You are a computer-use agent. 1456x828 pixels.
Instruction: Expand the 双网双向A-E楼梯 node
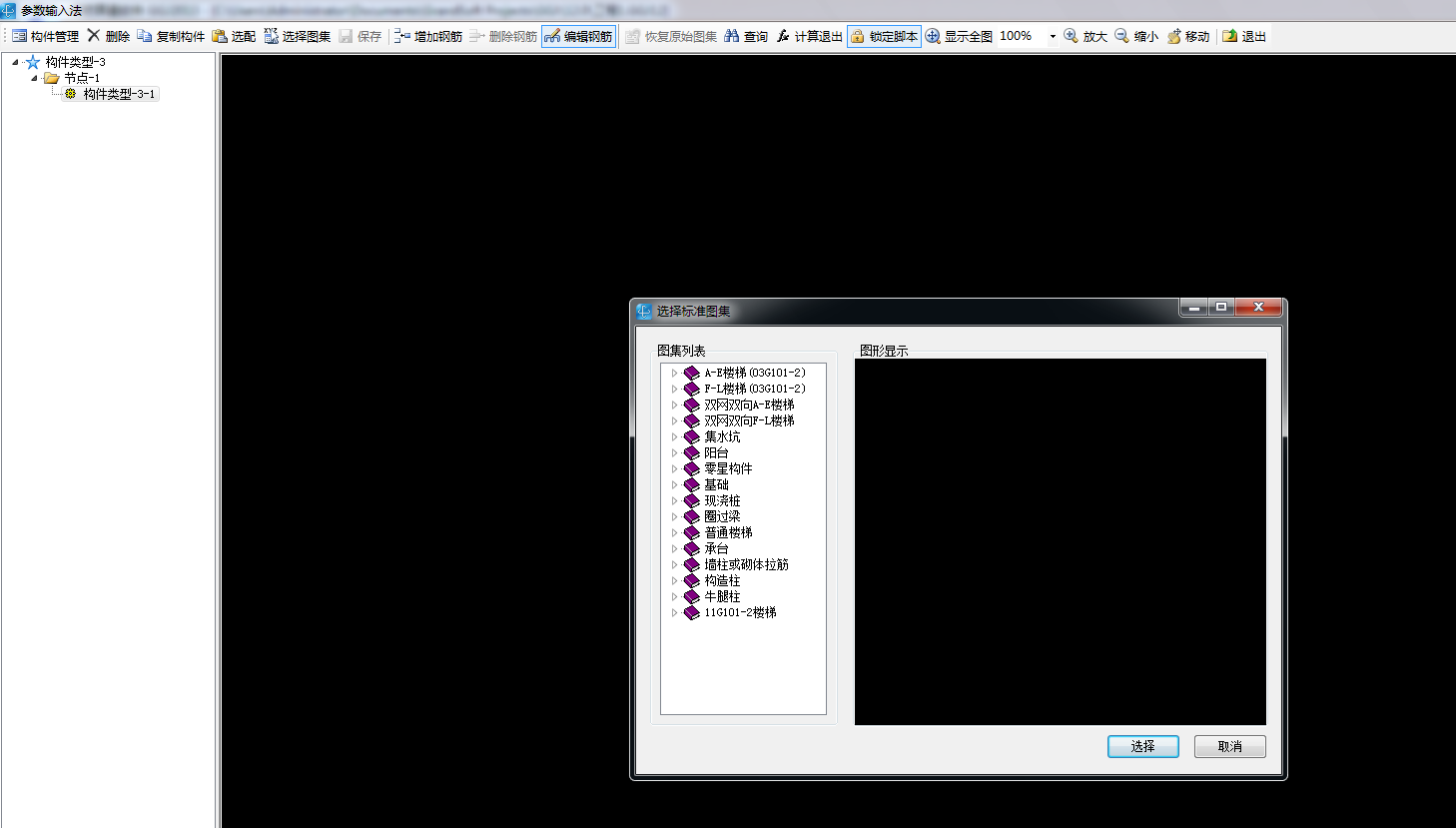[674, 405]
